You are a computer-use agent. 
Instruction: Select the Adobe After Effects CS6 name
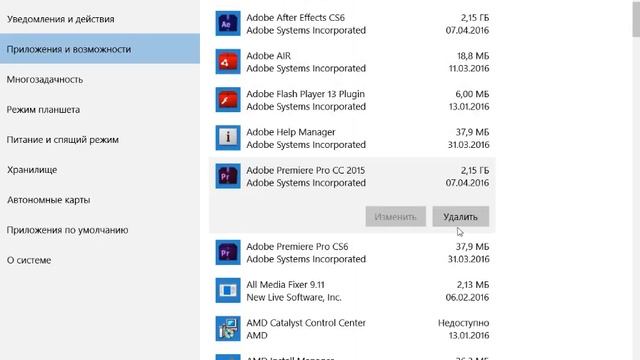[296, 18]
